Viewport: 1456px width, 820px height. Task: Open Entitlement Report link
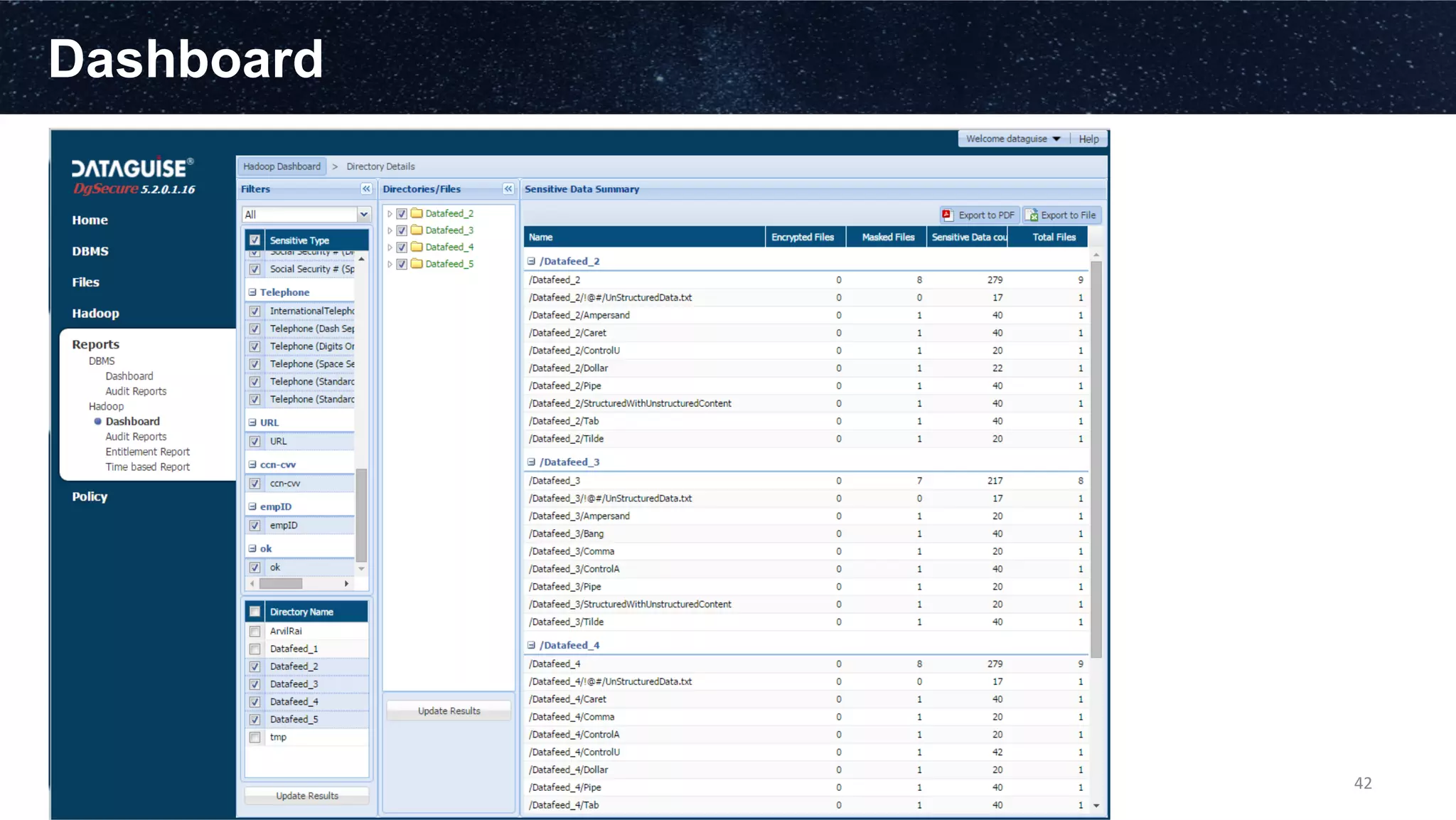[148, 452]
